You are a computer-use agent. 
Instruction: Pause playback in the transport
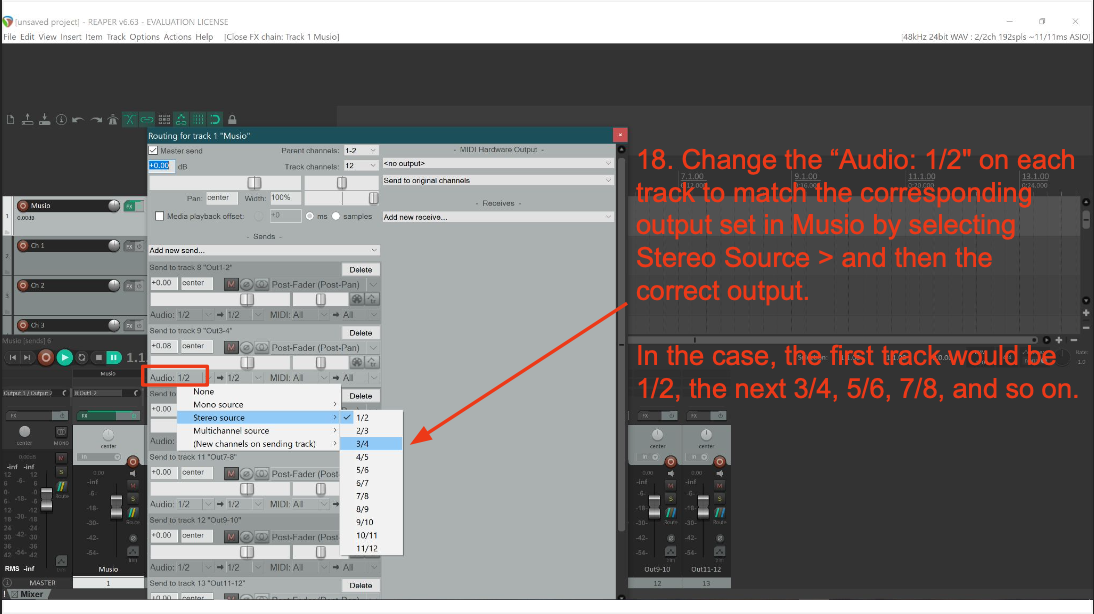point(113,357)
